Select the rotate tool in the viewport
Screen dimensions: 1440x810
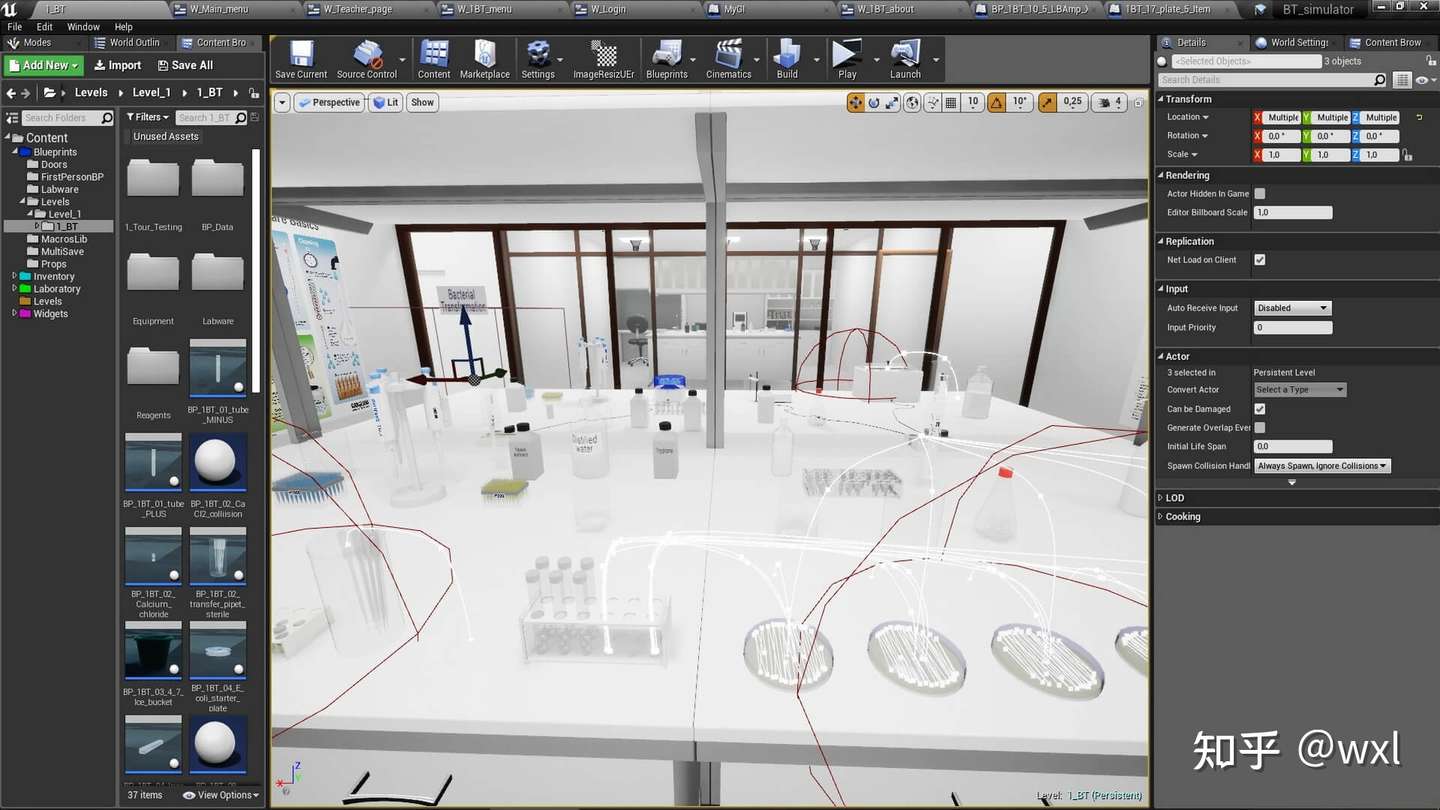[873, 102]
